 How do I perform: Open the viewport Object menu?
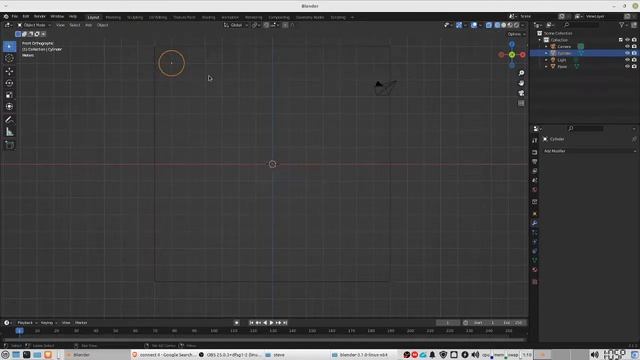point(102,25)
